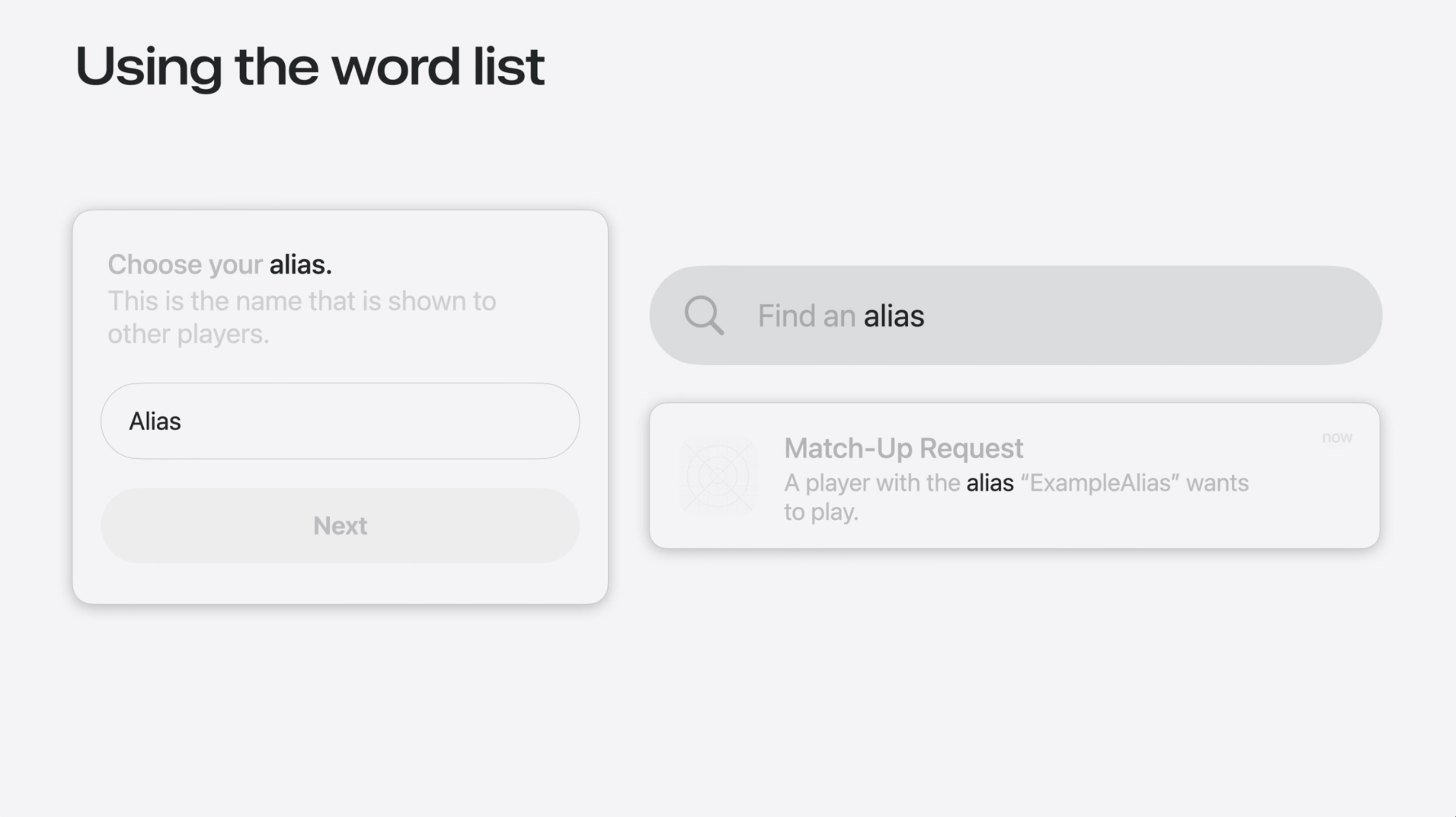The height and width of the screenshot is (817, 1456).
Task: Click the "other players." description line
Action: pos(188,334)
